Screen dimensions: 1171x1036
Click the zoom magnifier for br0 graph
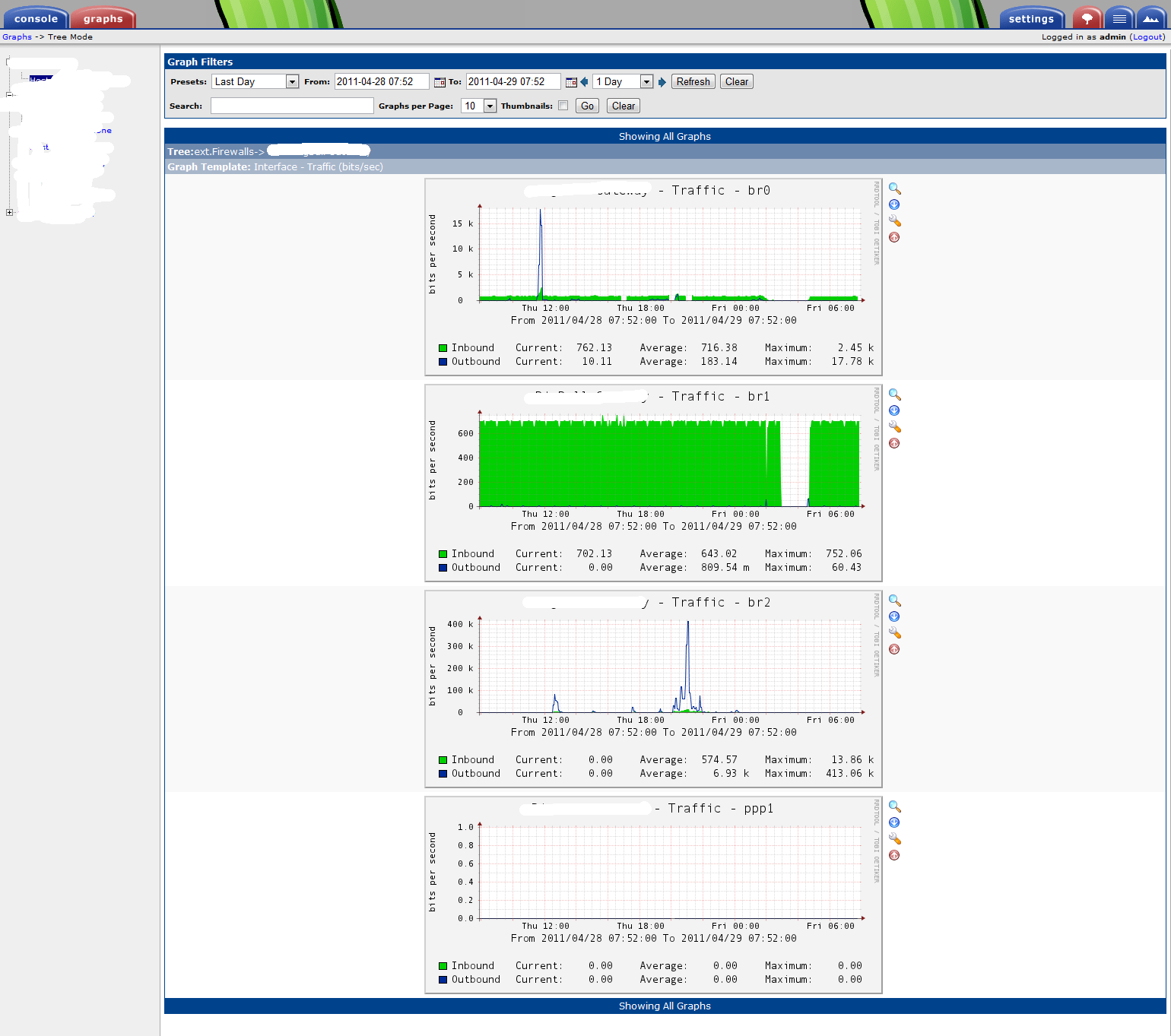click(x=894, y=189)
